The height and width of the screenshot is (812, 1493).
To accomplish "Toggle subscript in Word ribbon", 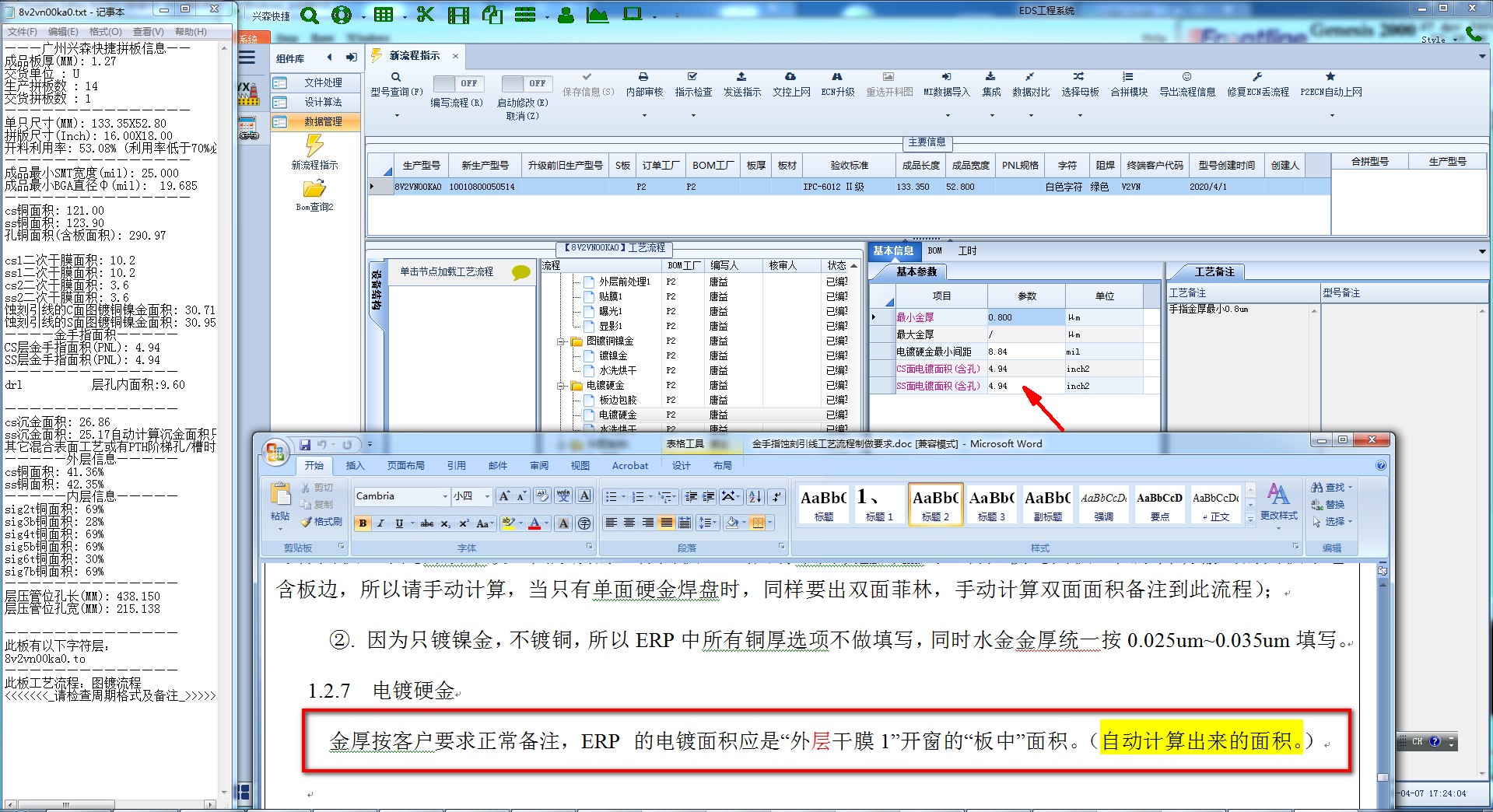I will tap(445, 523).
